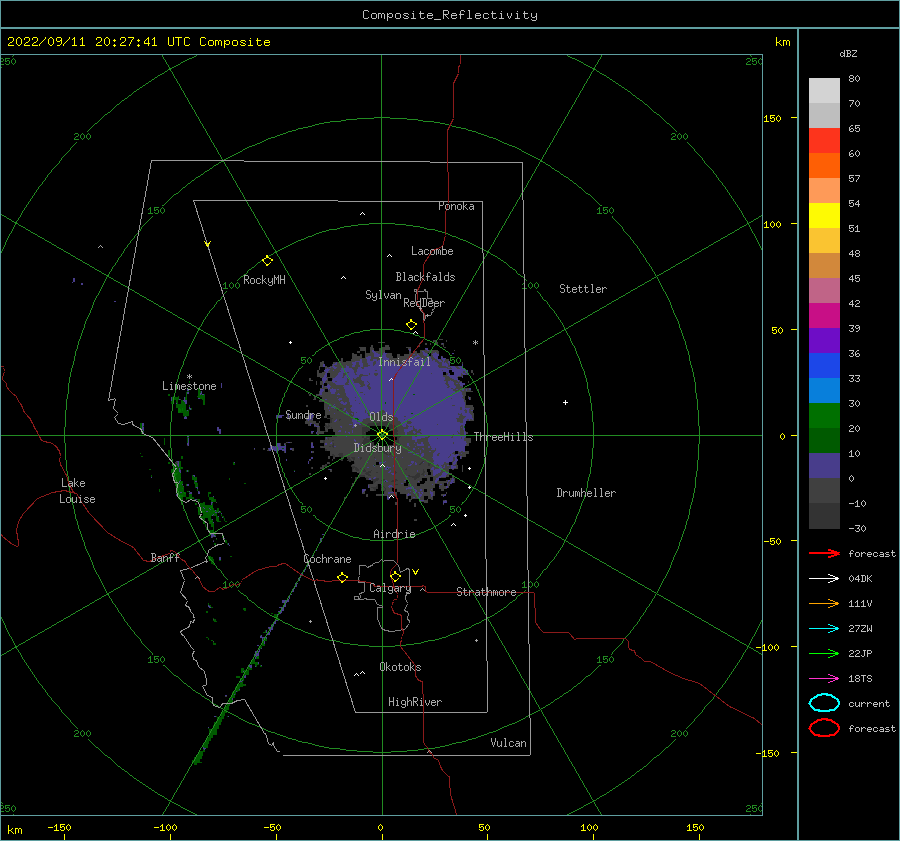
Task: Click the RedDeer city label
Action: pos(424,303)
